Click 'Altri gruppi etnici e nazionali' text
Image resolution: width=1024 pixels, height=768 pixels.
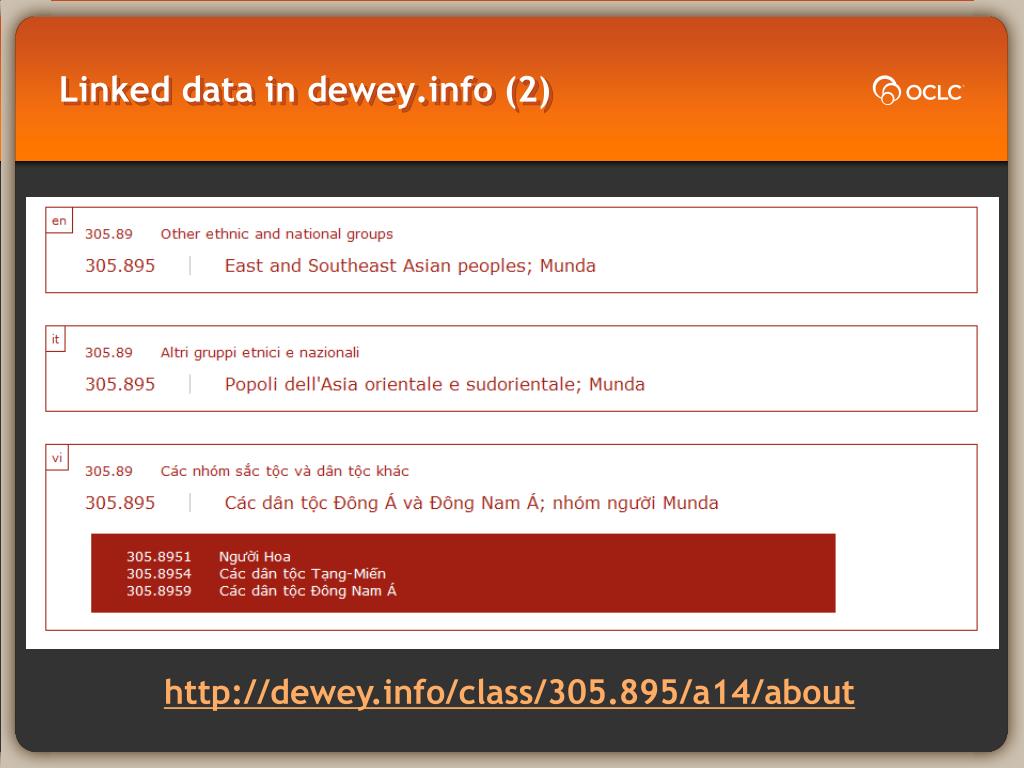tap(260, 353)
